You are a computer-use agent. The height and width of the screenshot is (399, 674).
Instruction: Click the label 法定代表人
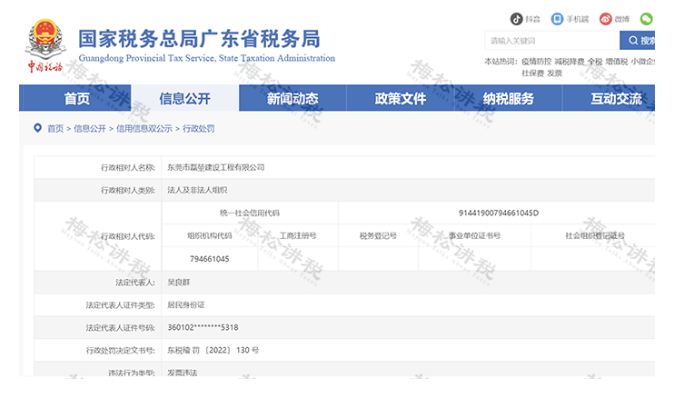[135, 282]
